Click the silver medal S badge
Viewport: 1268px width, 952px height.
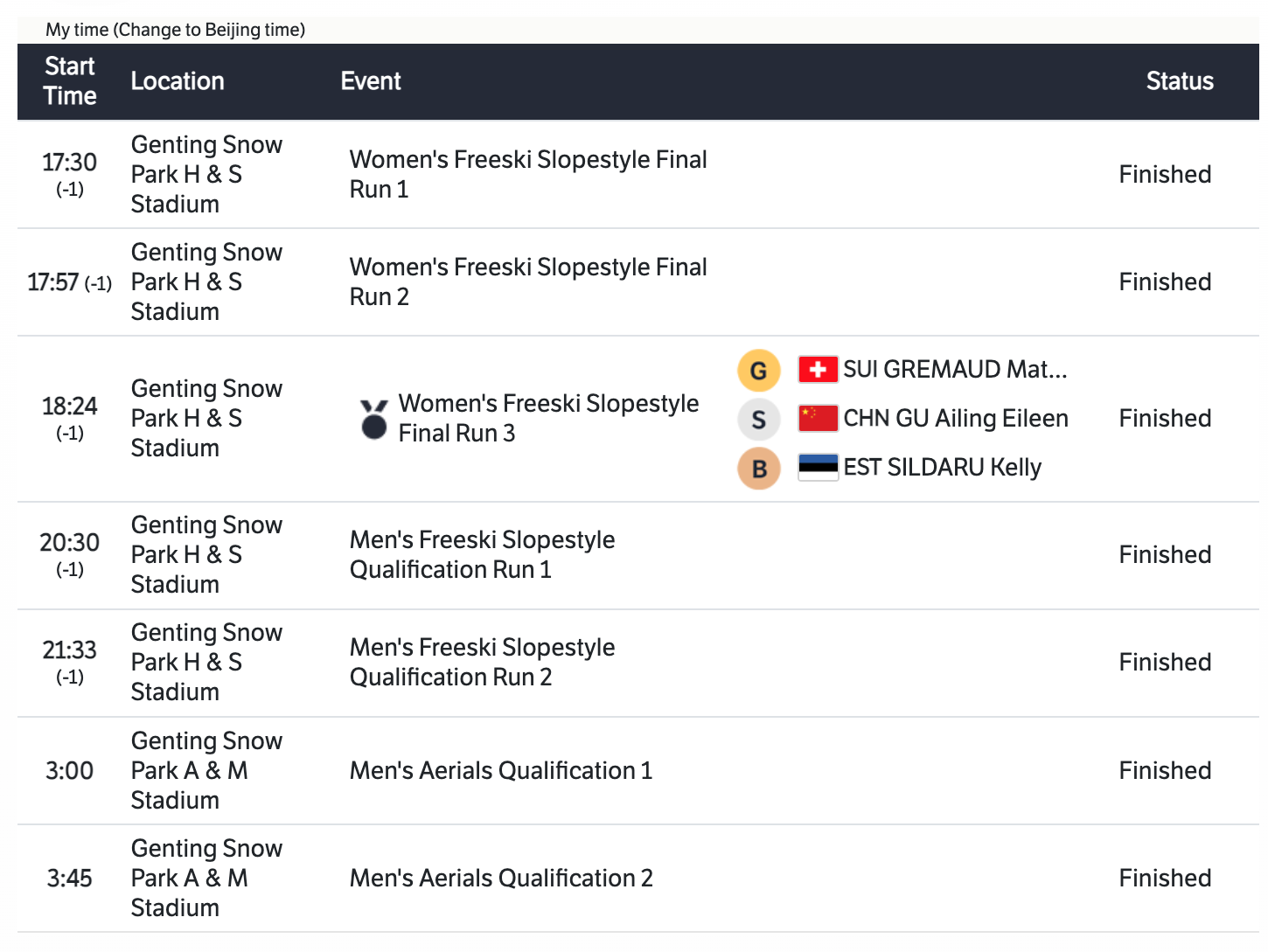pos(758,420)
